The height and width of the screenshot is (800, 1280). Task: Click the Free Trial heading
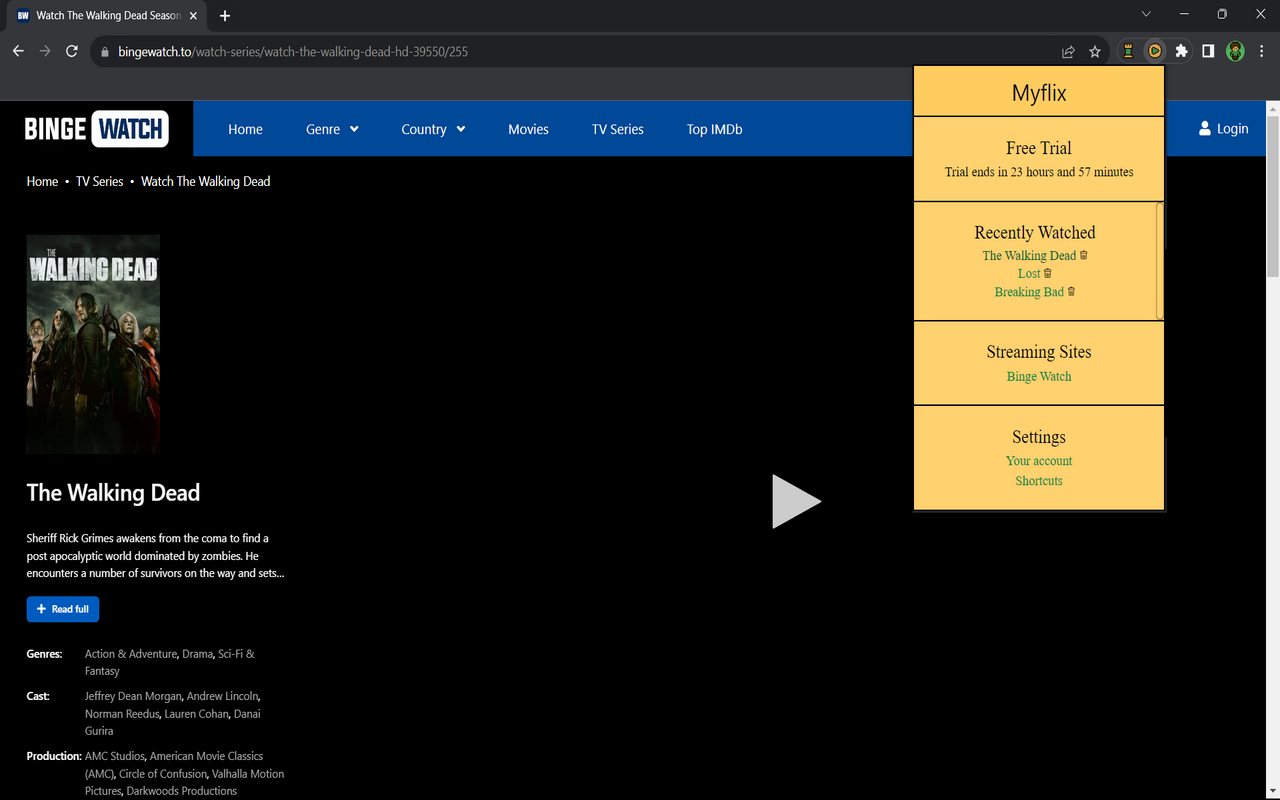coord(1039,148)
